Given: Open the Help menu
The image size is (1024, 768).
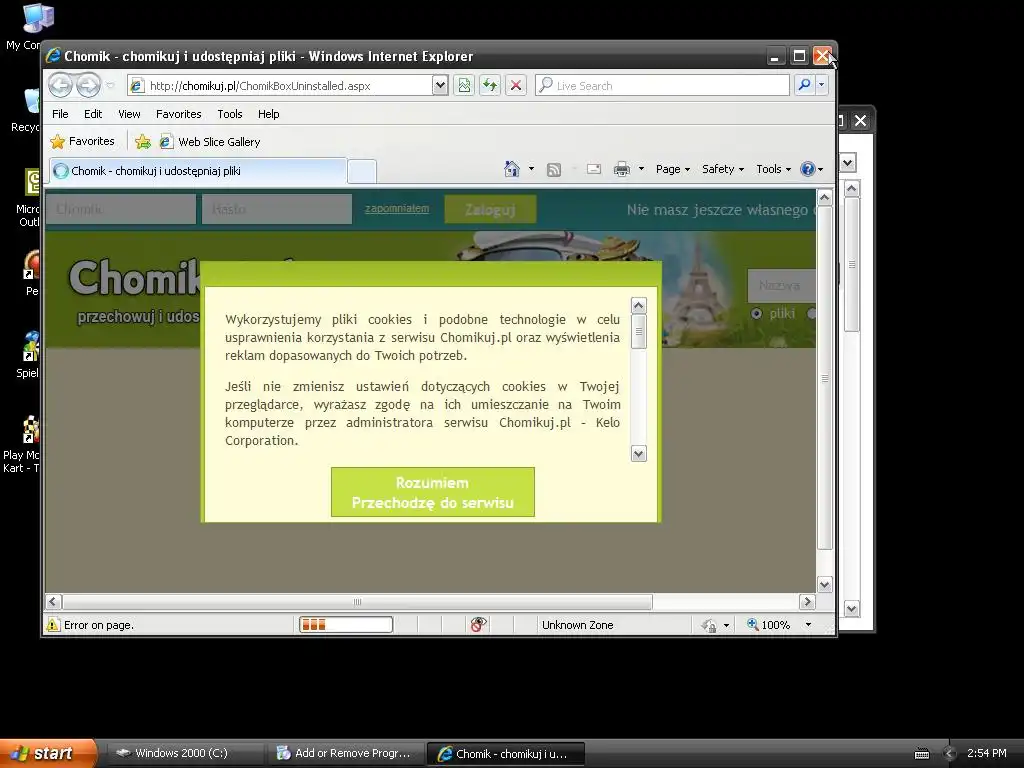Looking at the screenshot, I should click(x=268, y=114).
